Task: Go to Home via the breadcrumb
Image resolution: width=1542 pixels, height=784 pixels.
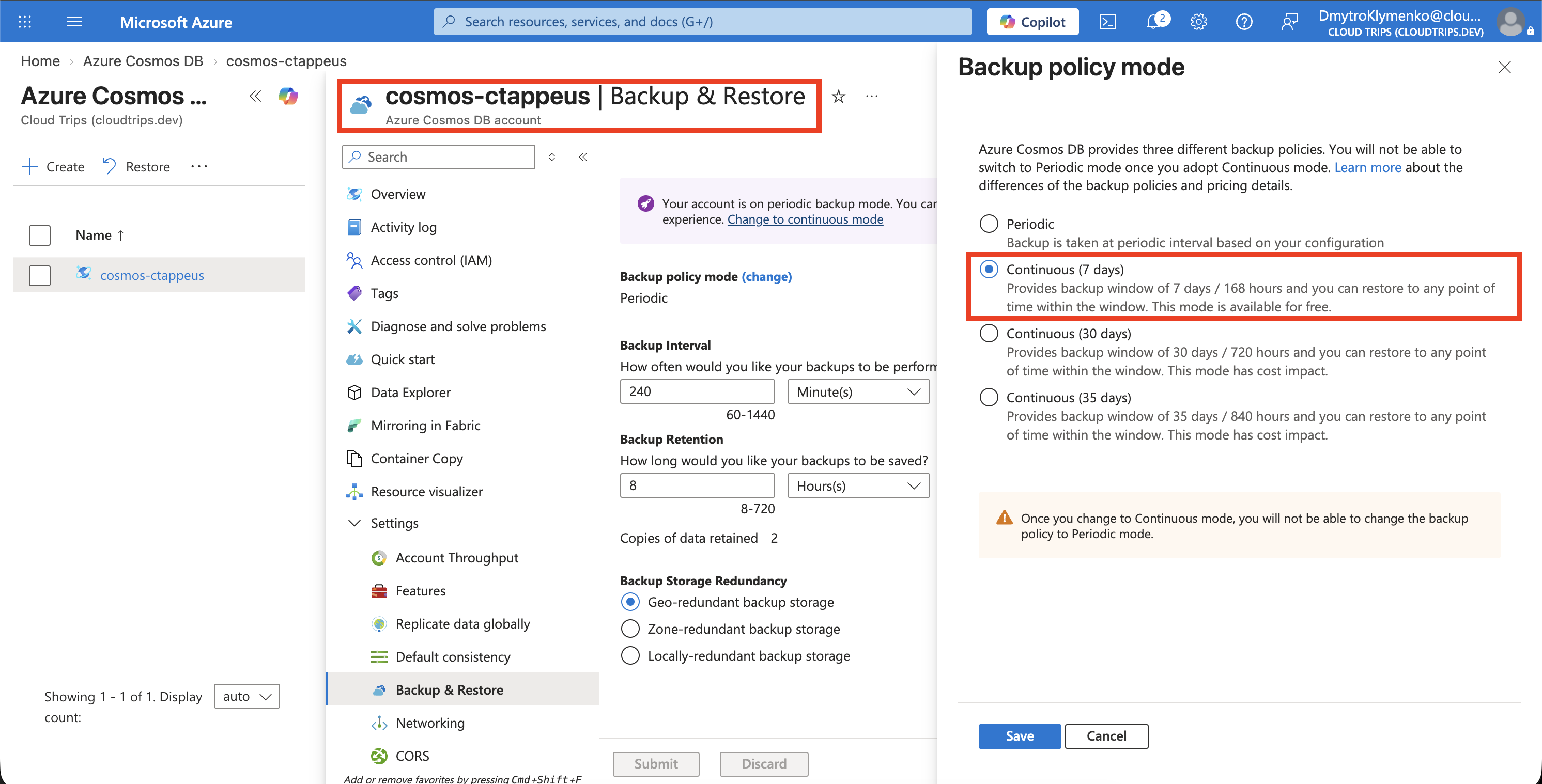Action: [x=40, y=61]
